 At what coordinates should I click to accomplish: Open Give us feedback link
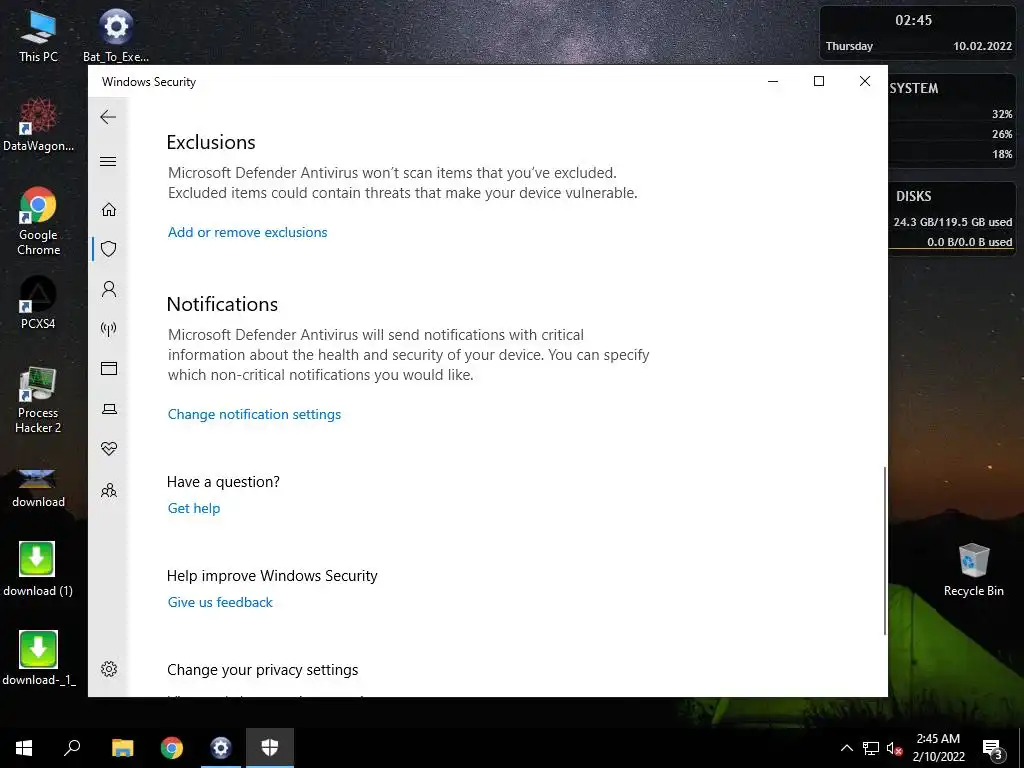(x=220, y=603)
